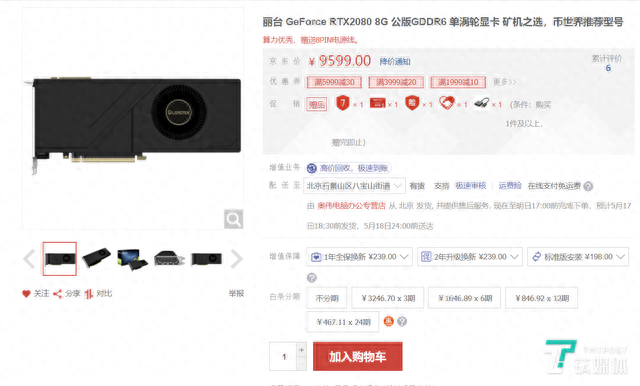Click the 满5999减30 coupon

tap(334, 82)
